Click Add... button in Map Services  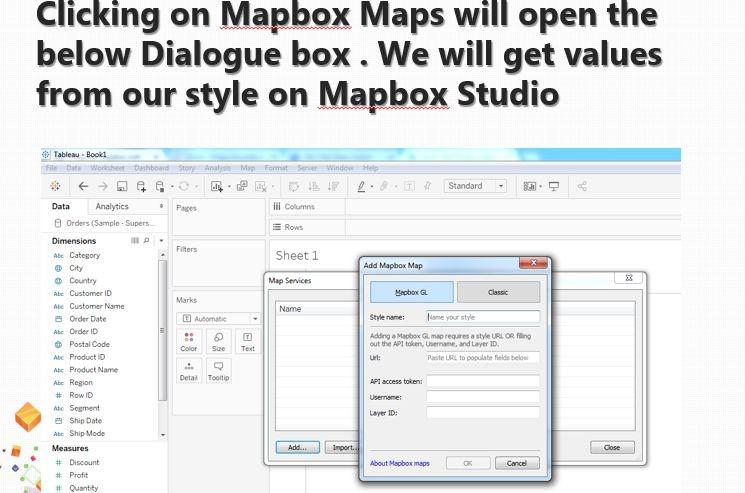297,447
